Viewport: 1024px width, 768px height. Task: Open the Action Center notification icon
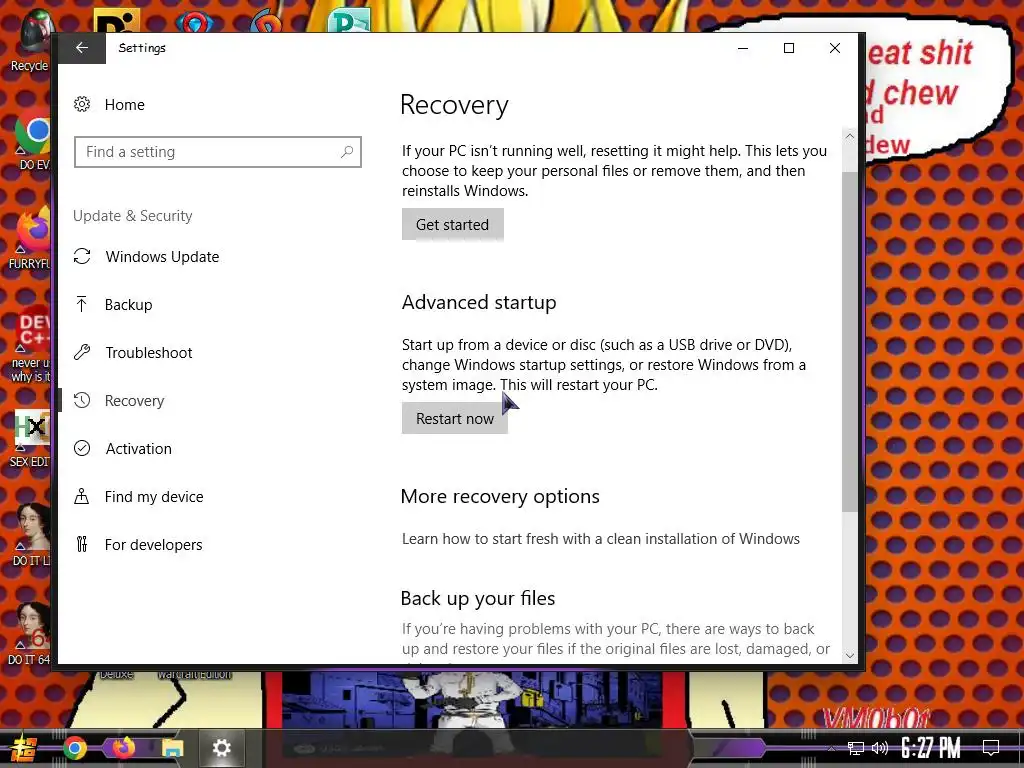click(x=991, y=748)
